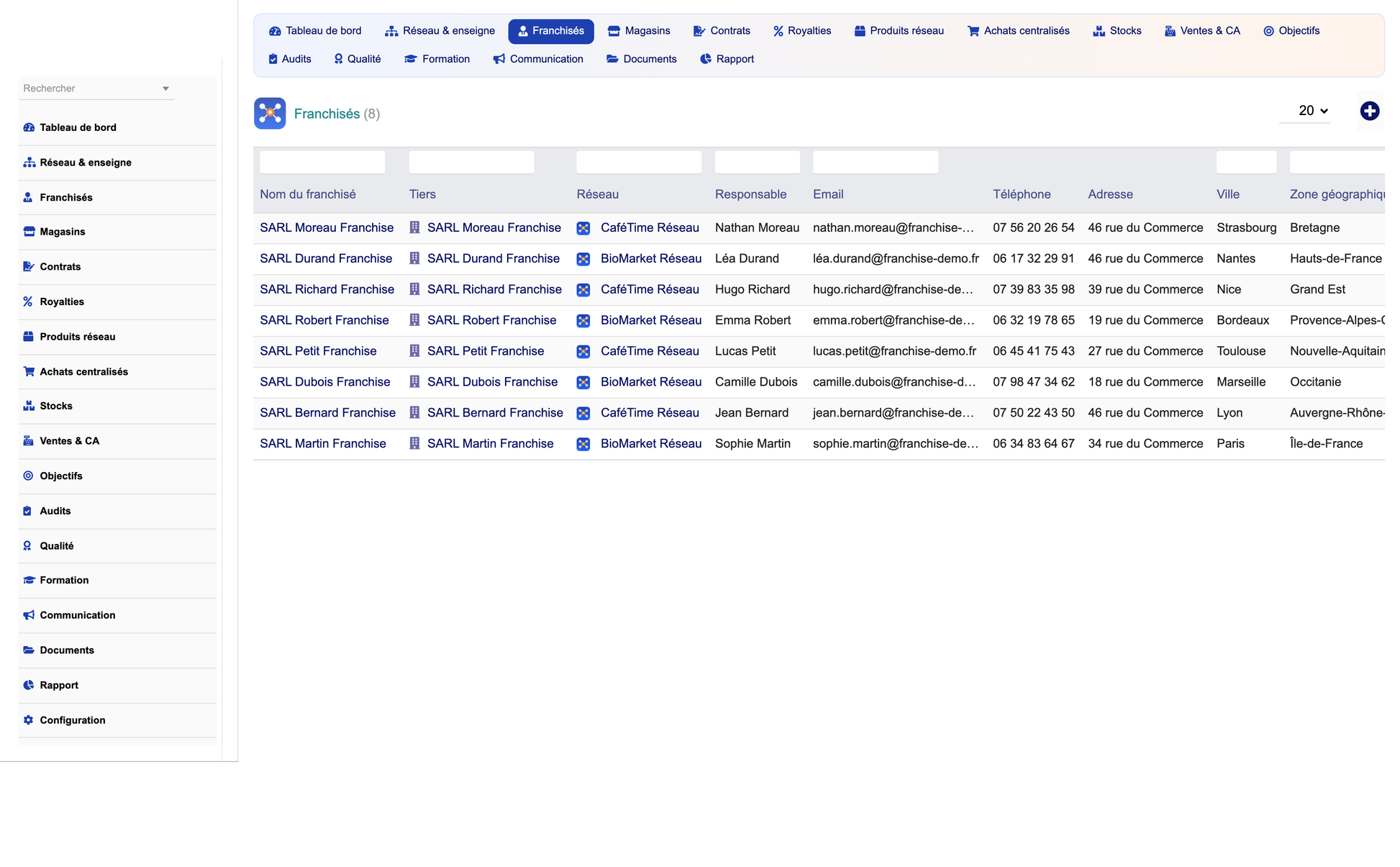Open Ventes & CA in the left sidebar
Screen dimensions: 1400x867
pos(117,441)
